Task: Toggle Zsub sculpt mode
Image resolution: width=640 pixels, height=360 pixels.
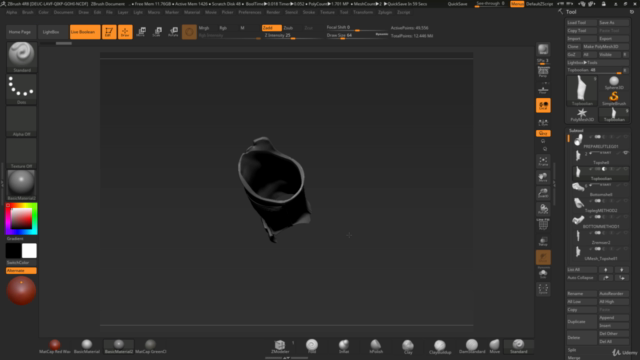Action: (x=288, y=28)
